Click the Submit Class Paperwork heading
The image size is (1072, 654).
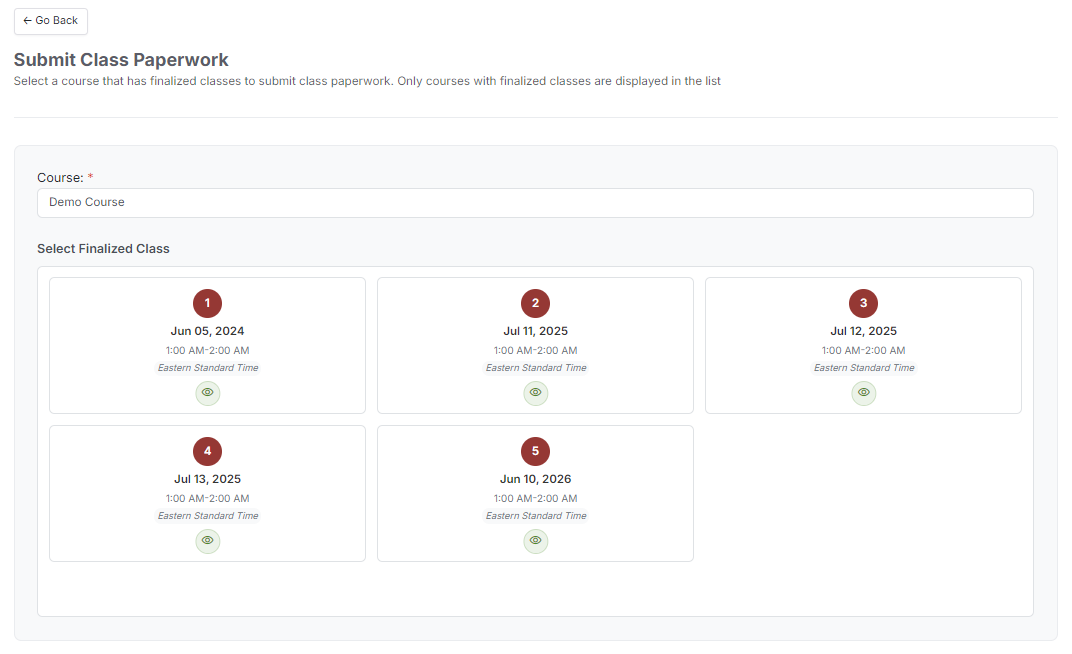point(121,60)
